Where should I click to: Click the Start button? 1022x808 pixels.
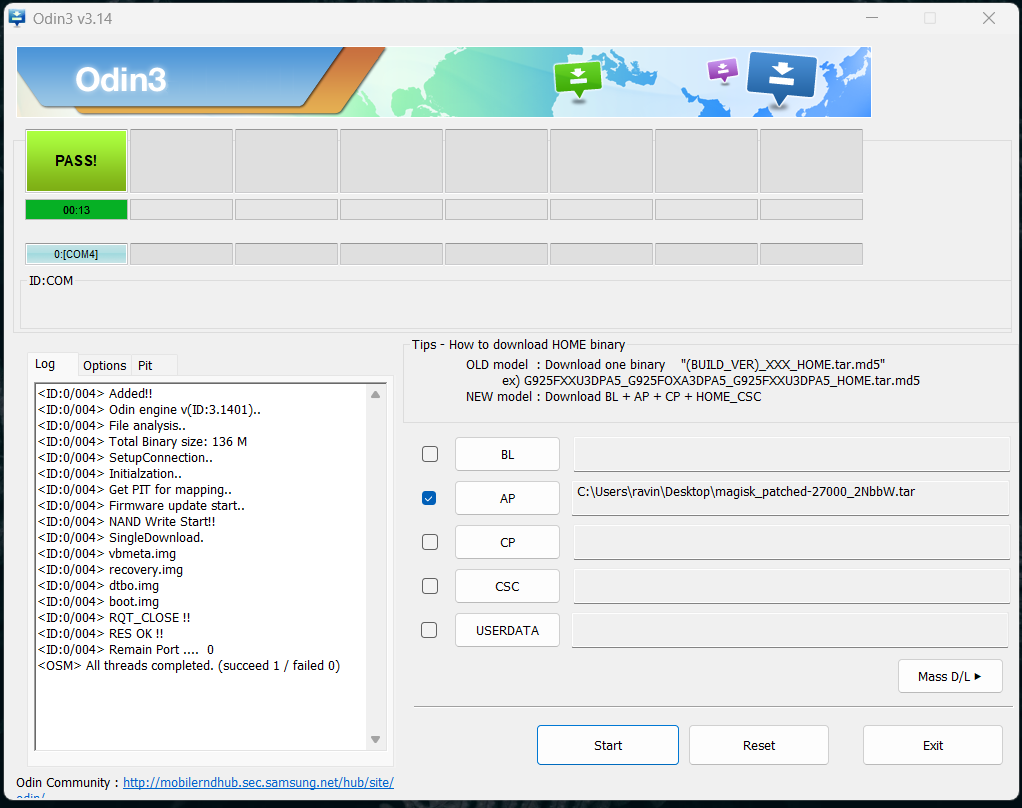tap(607, 745)
